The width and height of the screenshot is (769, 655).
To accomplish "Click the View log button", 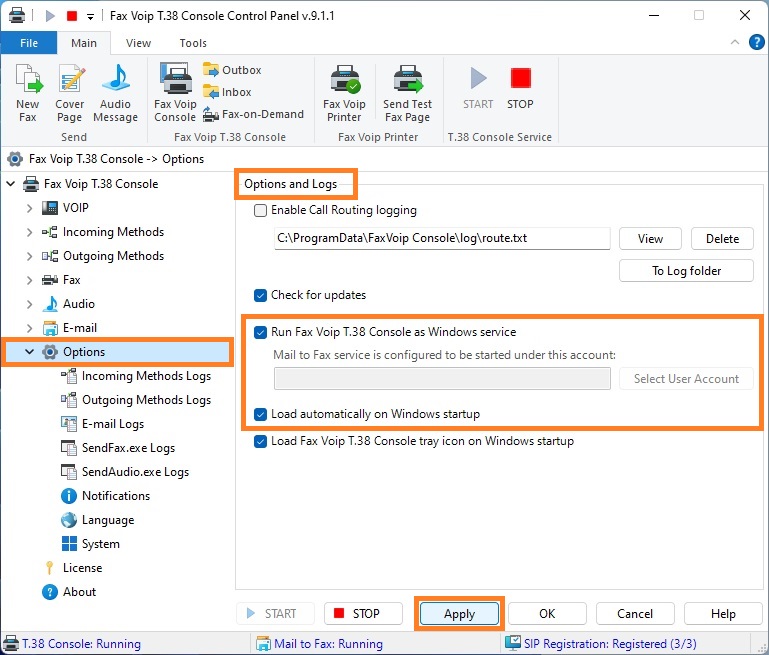I will [650, 239].
